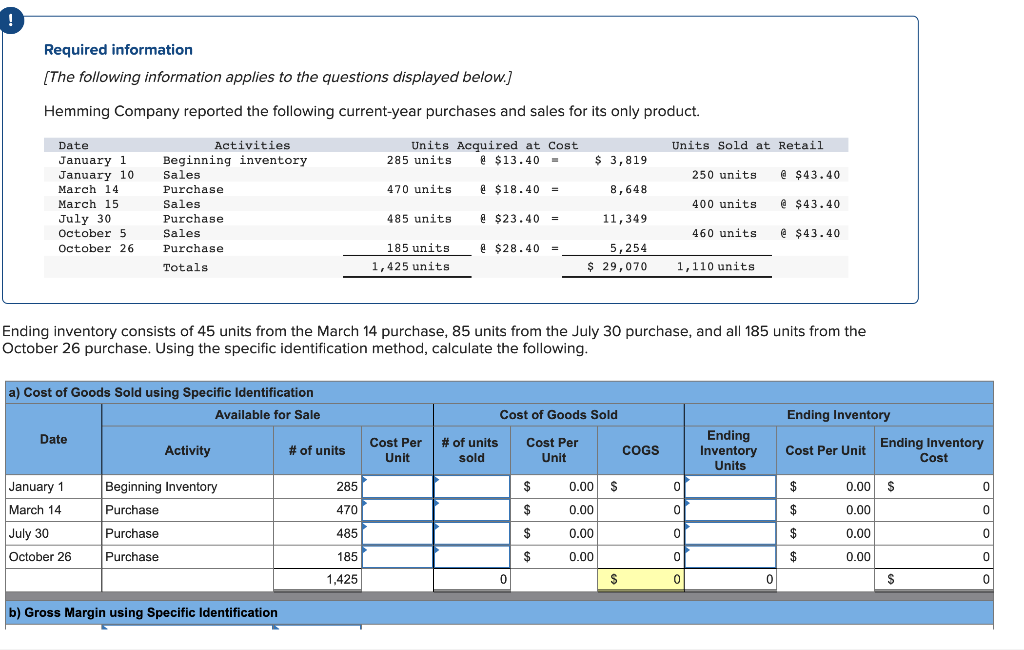Click the July 30 units sold entry cell
The width and height of the screenshot is (1024, 650).
click(x=471, y=534)
